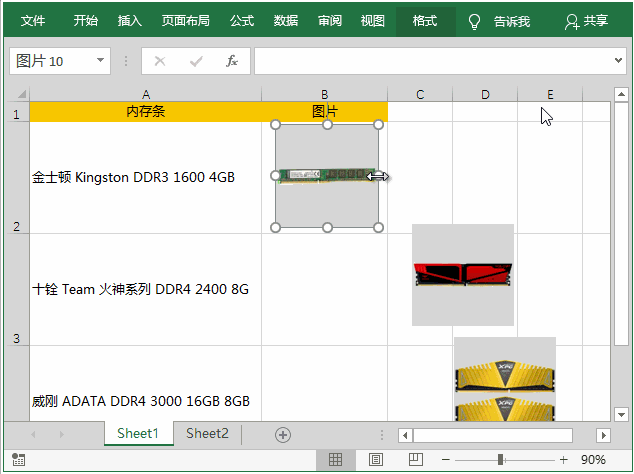Open the 文件 menu tab

(33, 21)
